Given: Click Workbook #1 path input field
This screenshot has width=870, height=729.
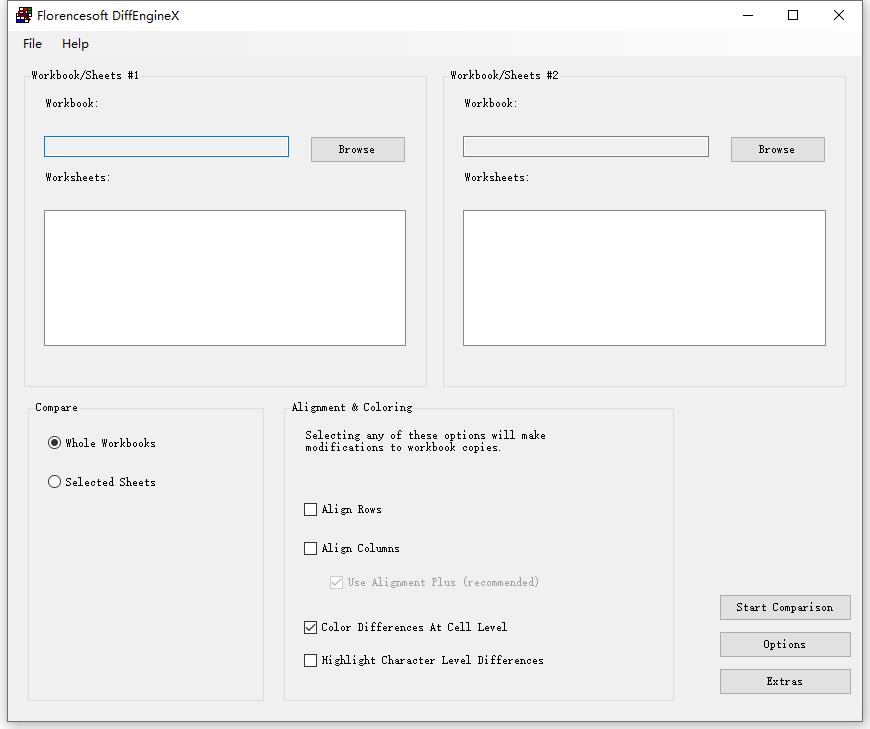Looking at the screenshot, I should coord(166,147).
